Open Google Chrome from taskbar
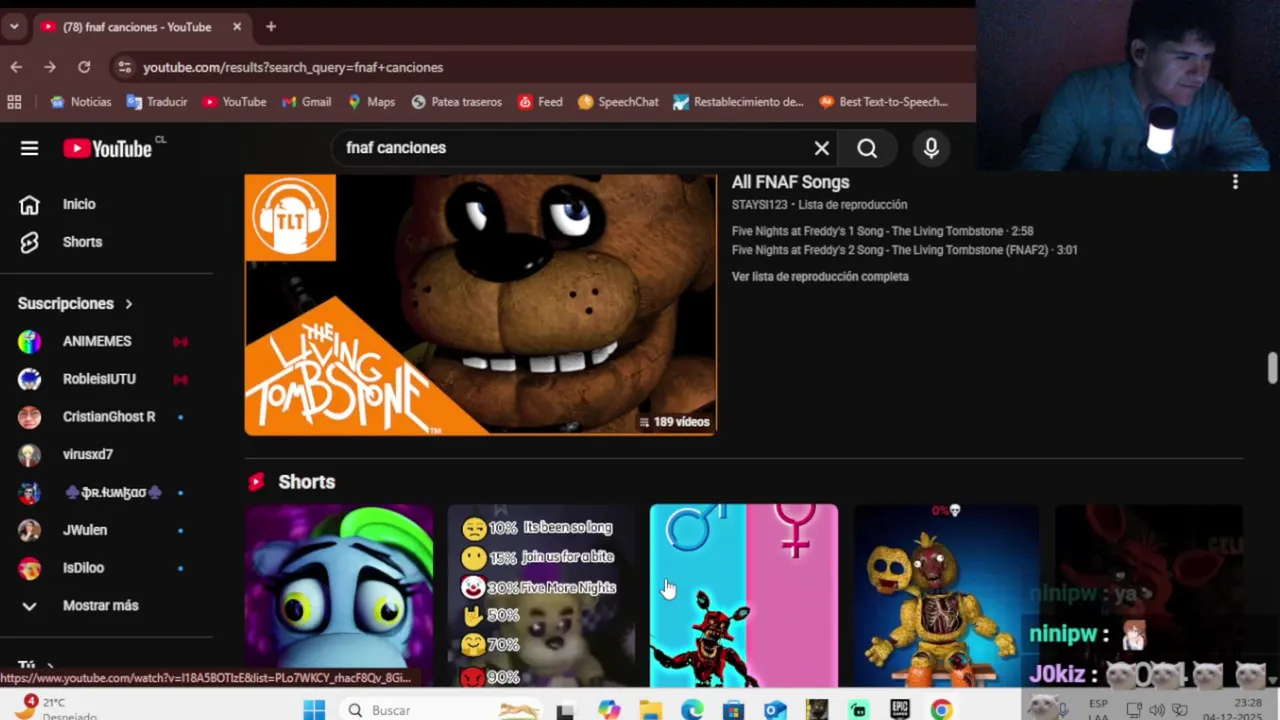 (x=941, y=710)
